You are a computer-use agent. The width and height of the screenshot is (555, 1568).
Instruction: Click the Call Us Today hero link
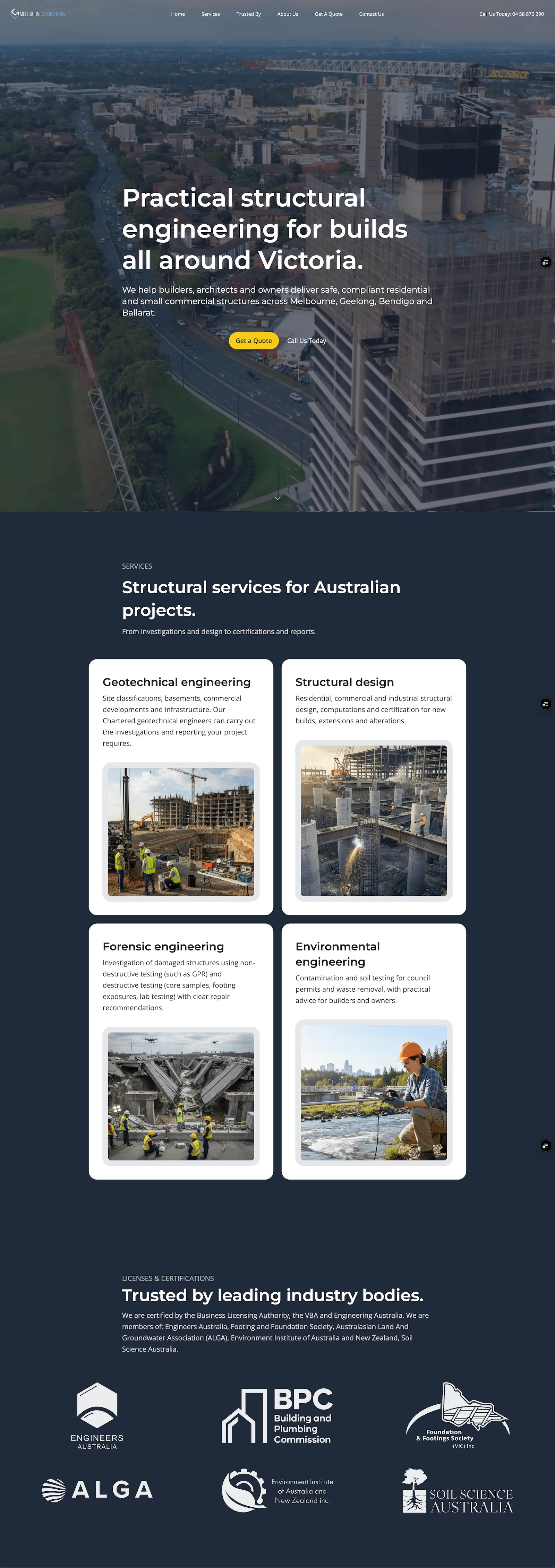306,341
